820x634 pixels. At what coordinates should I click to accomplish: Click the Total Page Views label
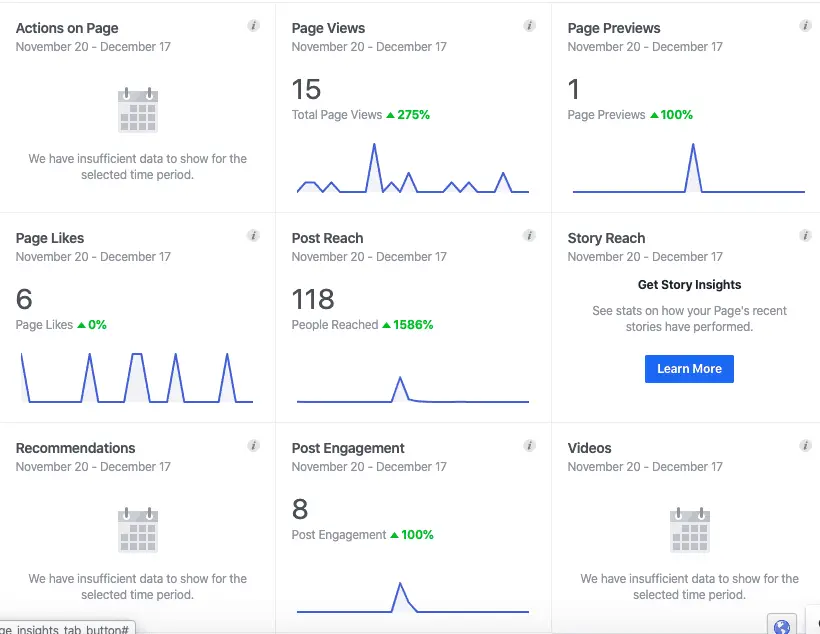click(337, 115)
